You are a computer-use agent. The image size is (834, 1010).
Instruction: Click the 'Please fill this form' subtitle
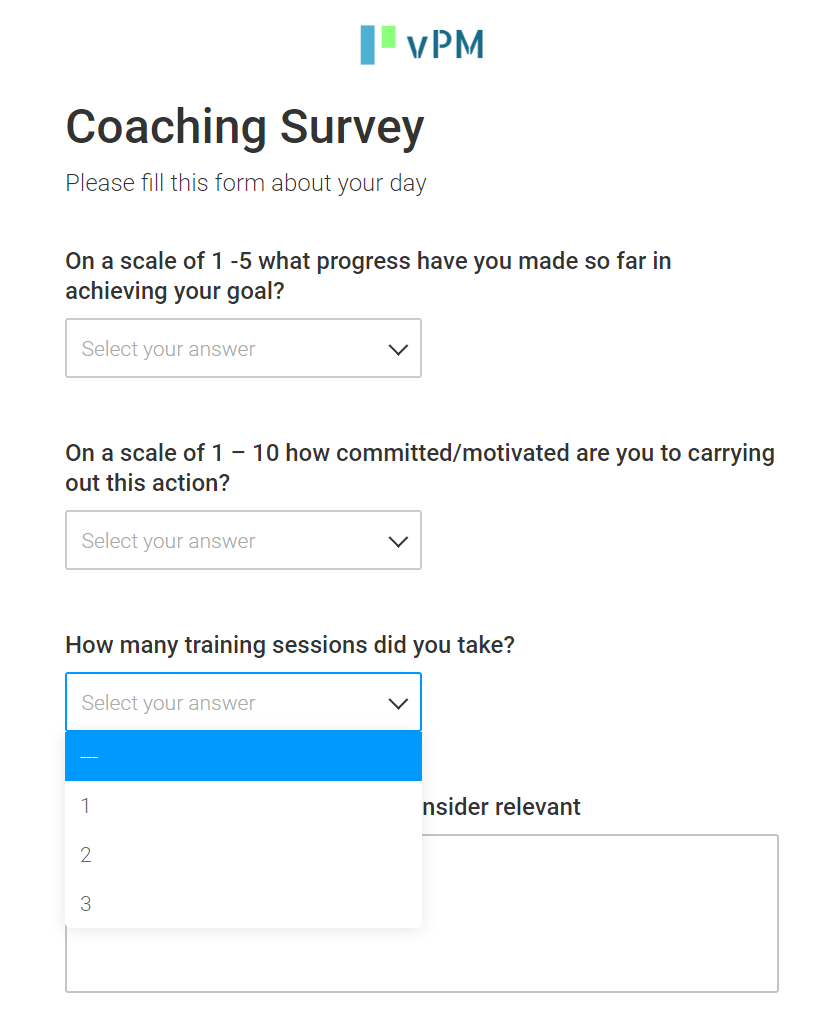pyautogui.click(x=245, y=183)
